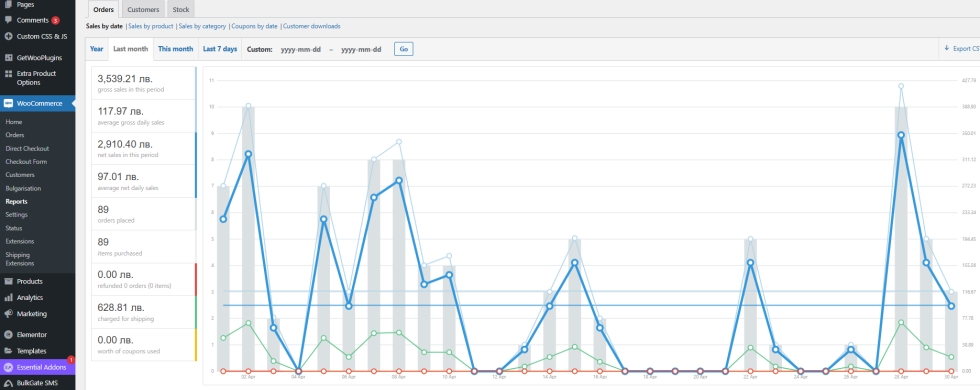Click the Go button

click(403, 49)
